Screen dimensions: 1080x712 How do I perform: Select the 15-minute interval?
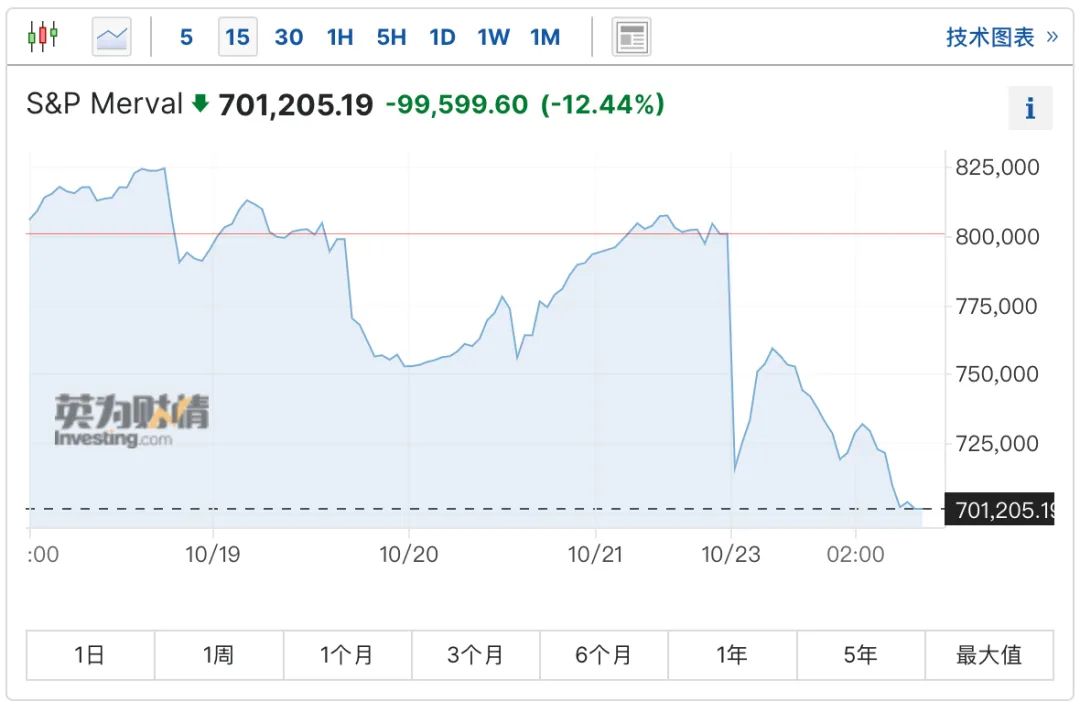click(x=237, y=38)
